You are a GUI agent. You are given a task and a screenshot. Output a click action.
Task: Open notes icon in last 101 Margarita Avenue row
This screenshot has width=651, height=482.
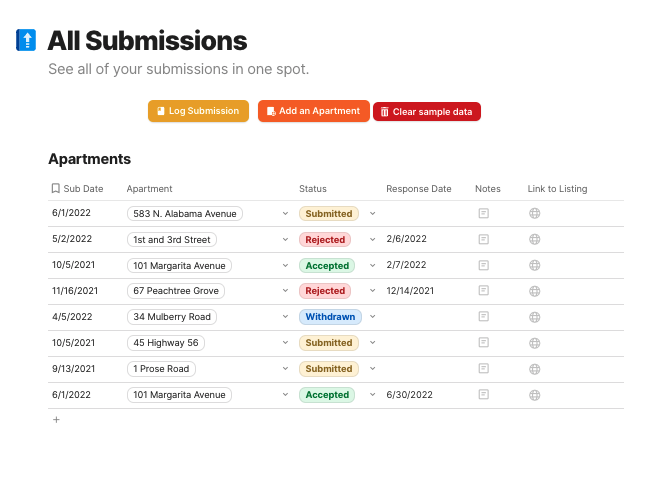pos(484,395)
